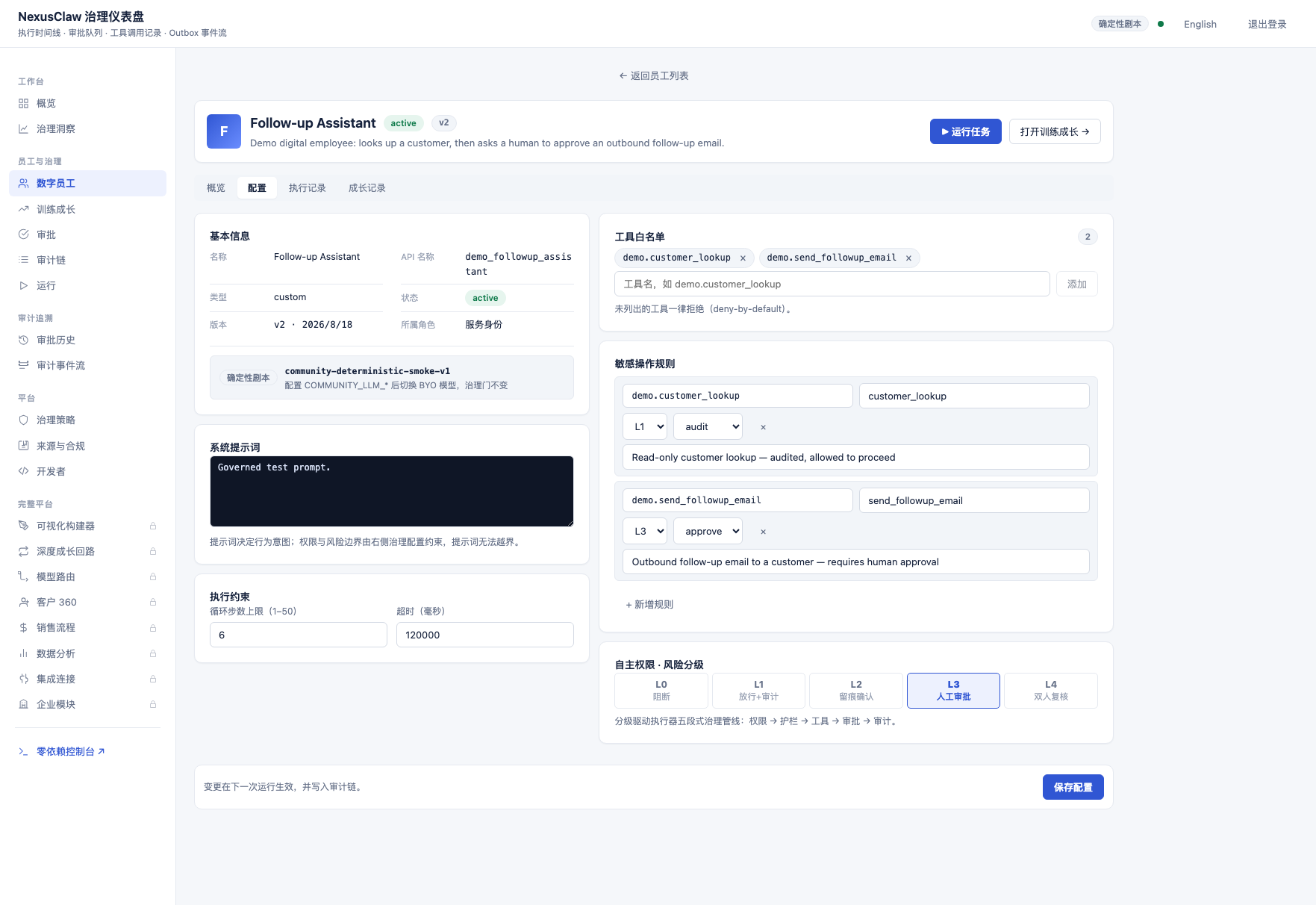Screen dimensions: 1316x905
Task: Click the 审计链 list icon
Action: [x=23, y=261]
